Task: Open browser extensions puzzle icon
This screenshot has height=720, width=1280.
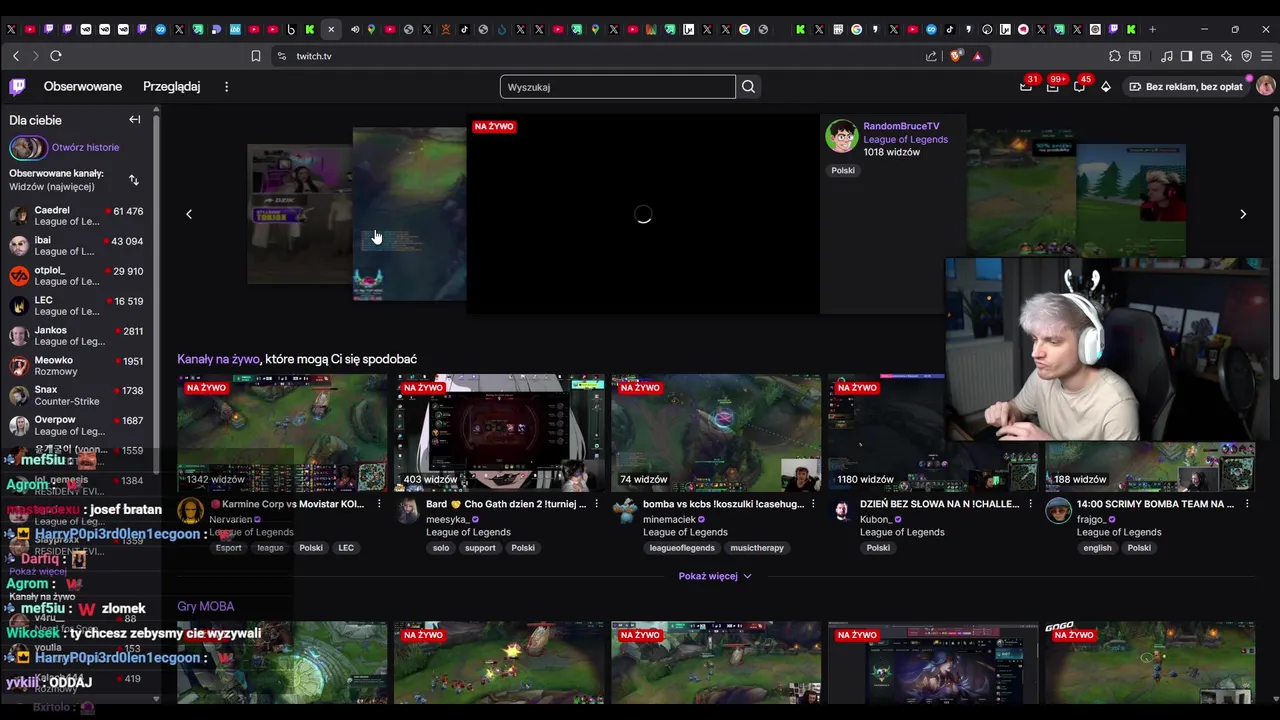Action: coord(1115,56)
